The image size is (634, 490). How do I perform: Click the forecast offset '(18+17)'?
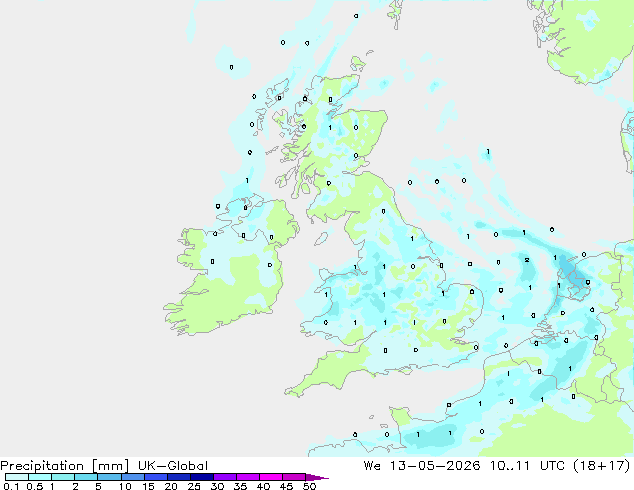pos(602,466)
